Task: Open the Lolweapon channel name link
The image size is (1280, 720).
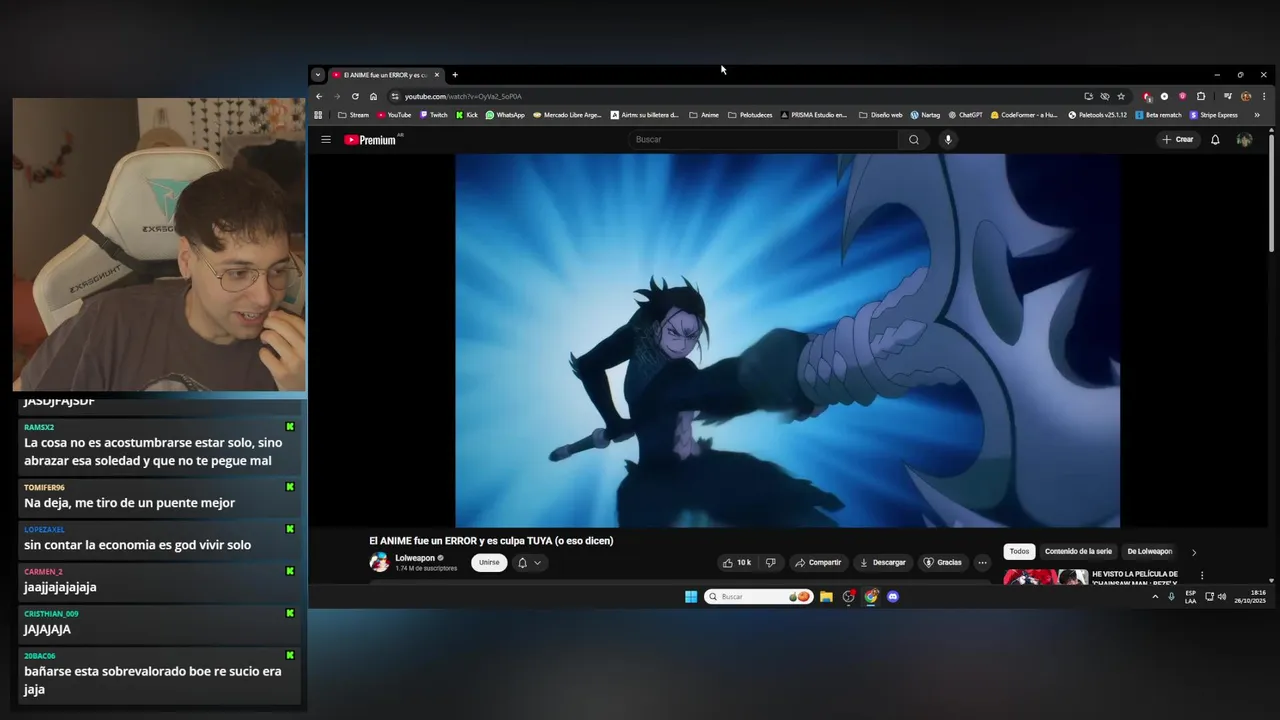Action: tap(415, 558)
